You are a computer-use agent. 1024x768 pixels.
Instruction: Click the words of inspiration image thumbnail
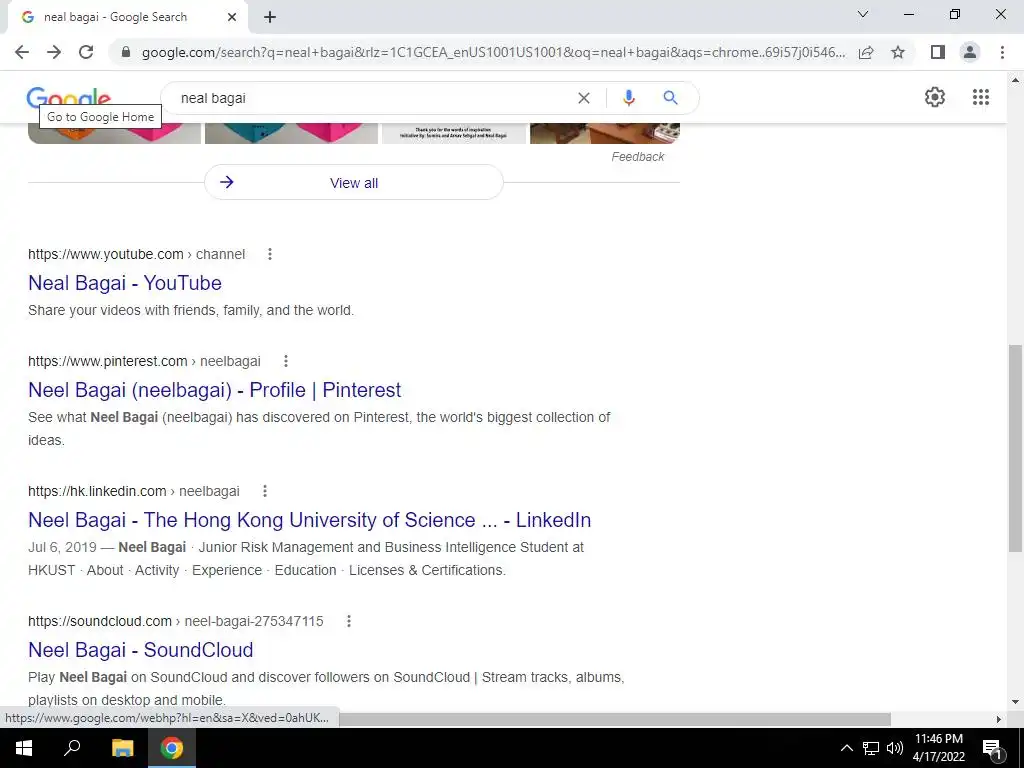tap(454, 133)
